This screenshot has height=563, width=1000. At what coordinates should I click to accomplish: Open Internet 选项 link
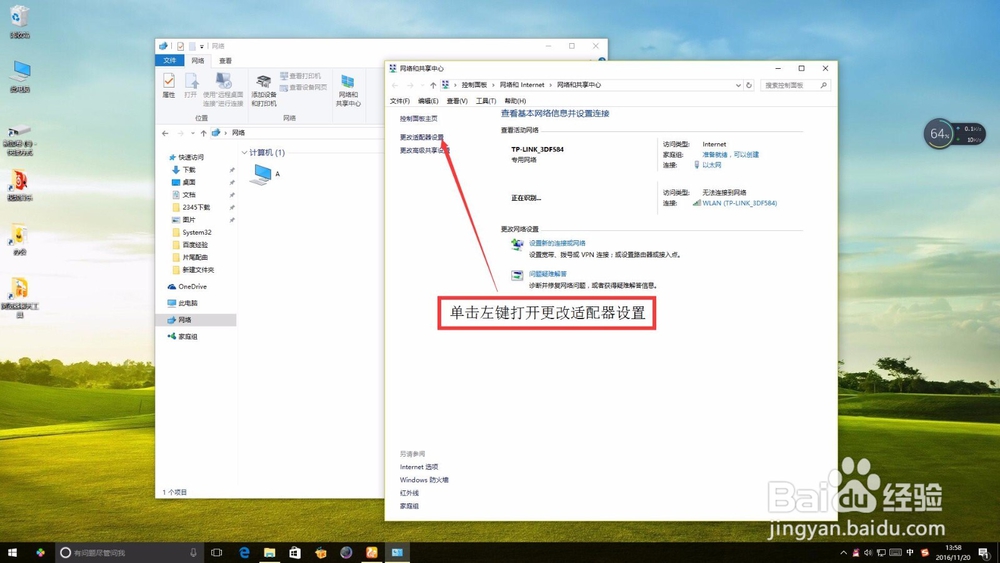point(418,467)
